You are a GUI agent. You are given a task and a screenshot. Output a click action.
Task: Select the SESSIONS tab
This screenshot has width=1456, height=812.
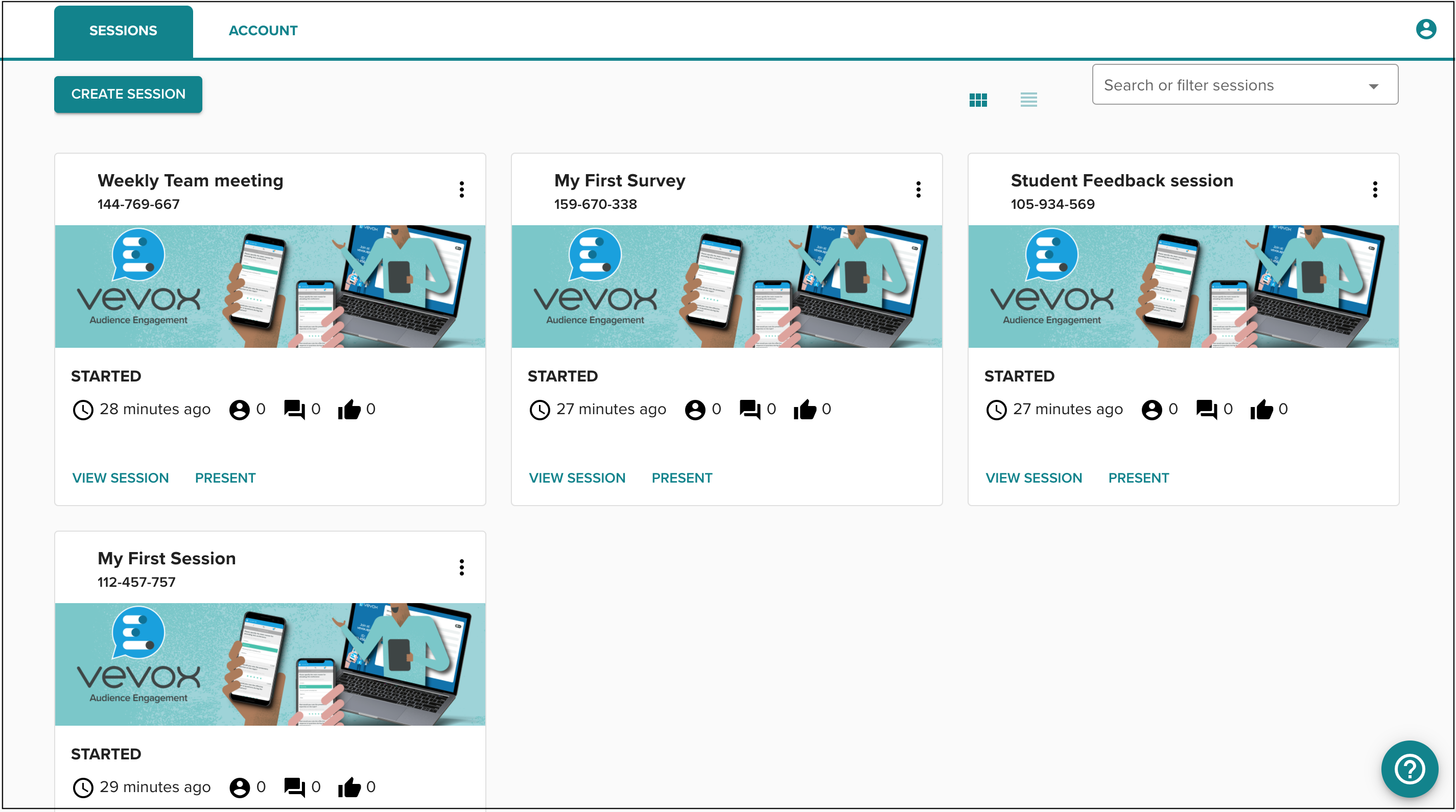(123, 30)
